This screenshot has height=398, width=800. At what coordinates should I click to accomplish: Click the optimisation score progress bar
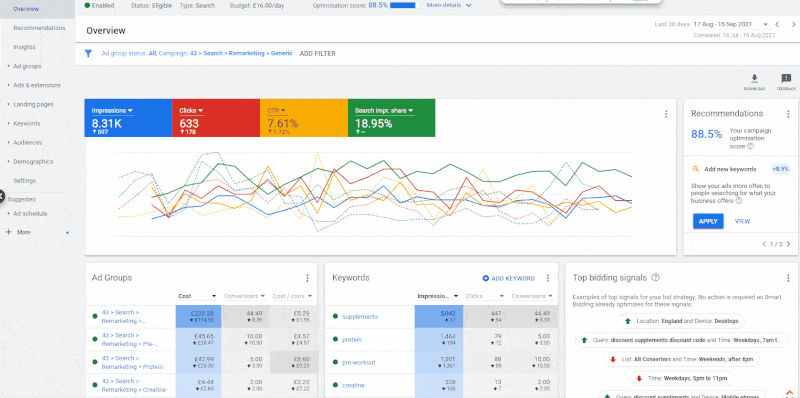coord(404,6)
